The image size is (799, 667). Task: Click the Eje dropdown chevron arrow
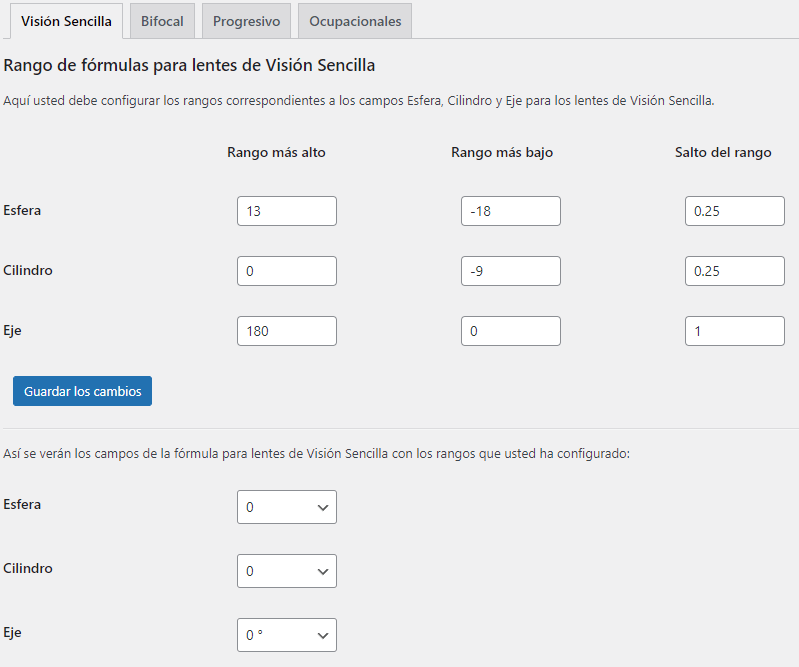click(x=322, y=635)
